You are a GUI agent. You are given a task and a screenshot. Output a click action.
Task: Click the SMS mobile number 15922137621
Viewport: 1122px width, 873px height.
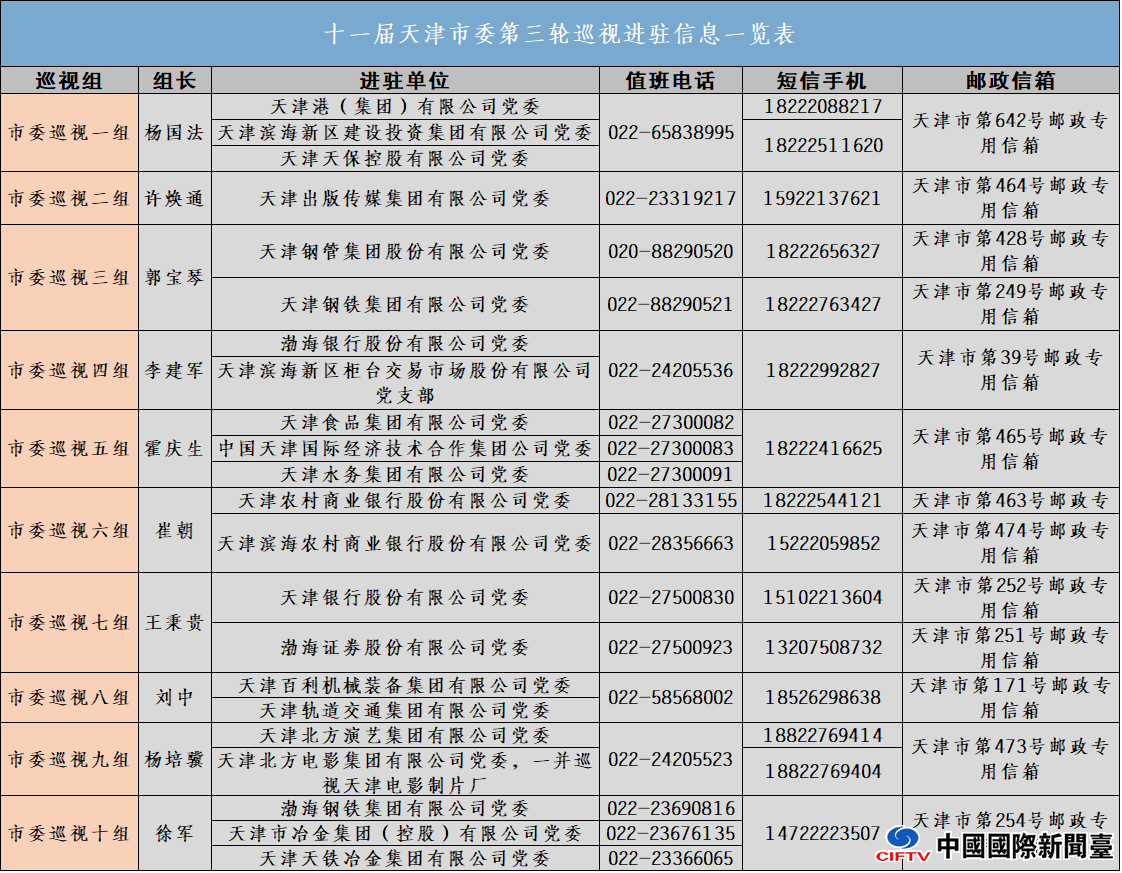(823, 198)
